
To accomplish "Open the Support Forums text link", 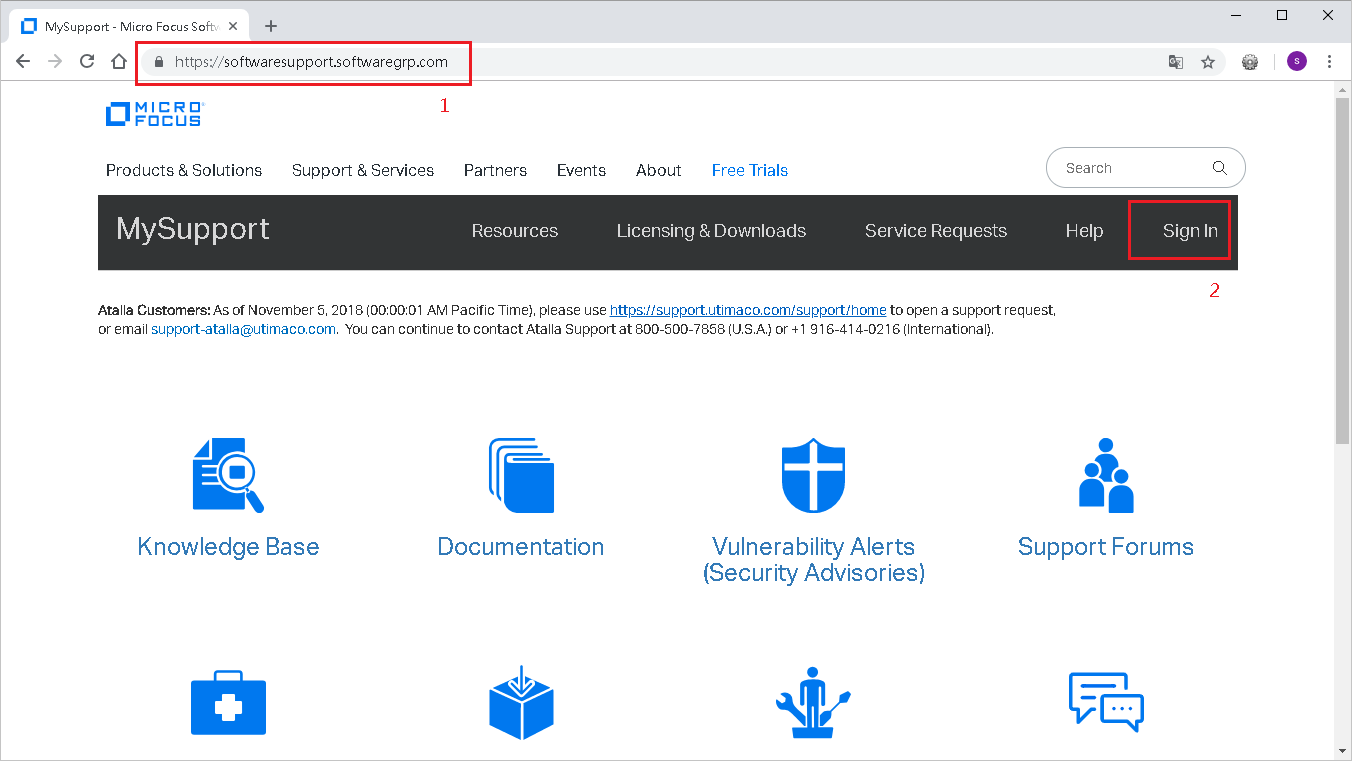I will click(x=1106, y=547).
